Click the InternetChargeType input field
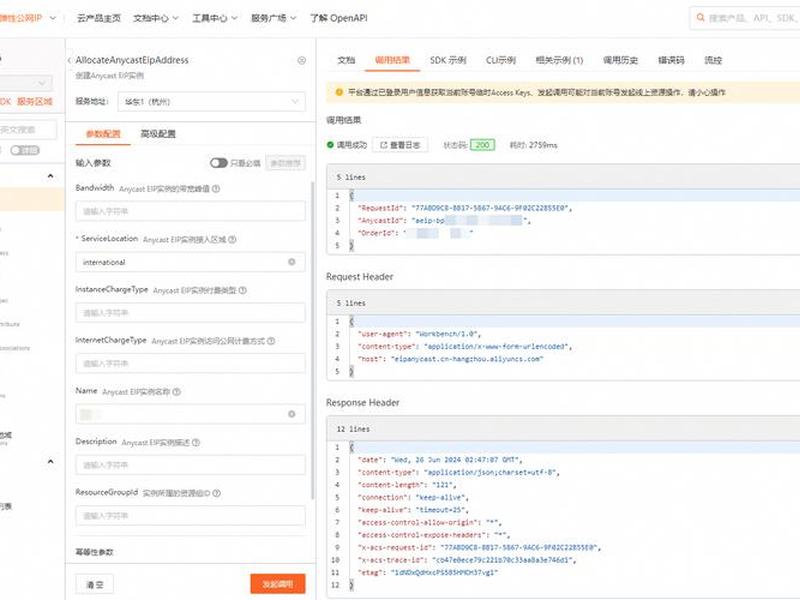 (x=190, y=363)
